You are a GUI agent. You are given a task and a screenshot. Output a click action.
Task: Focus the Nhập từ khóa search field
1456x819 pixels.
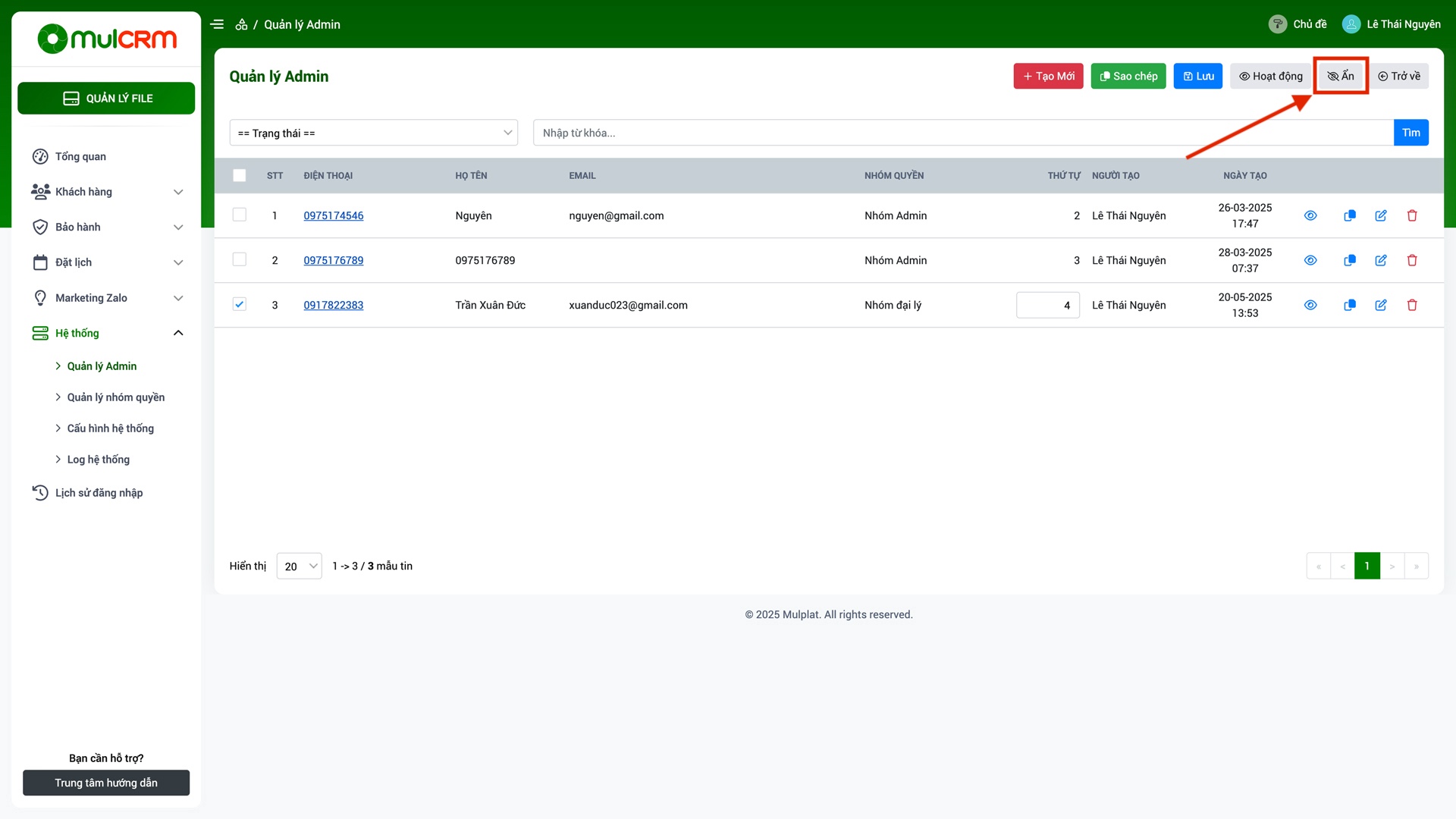(963, 133)
